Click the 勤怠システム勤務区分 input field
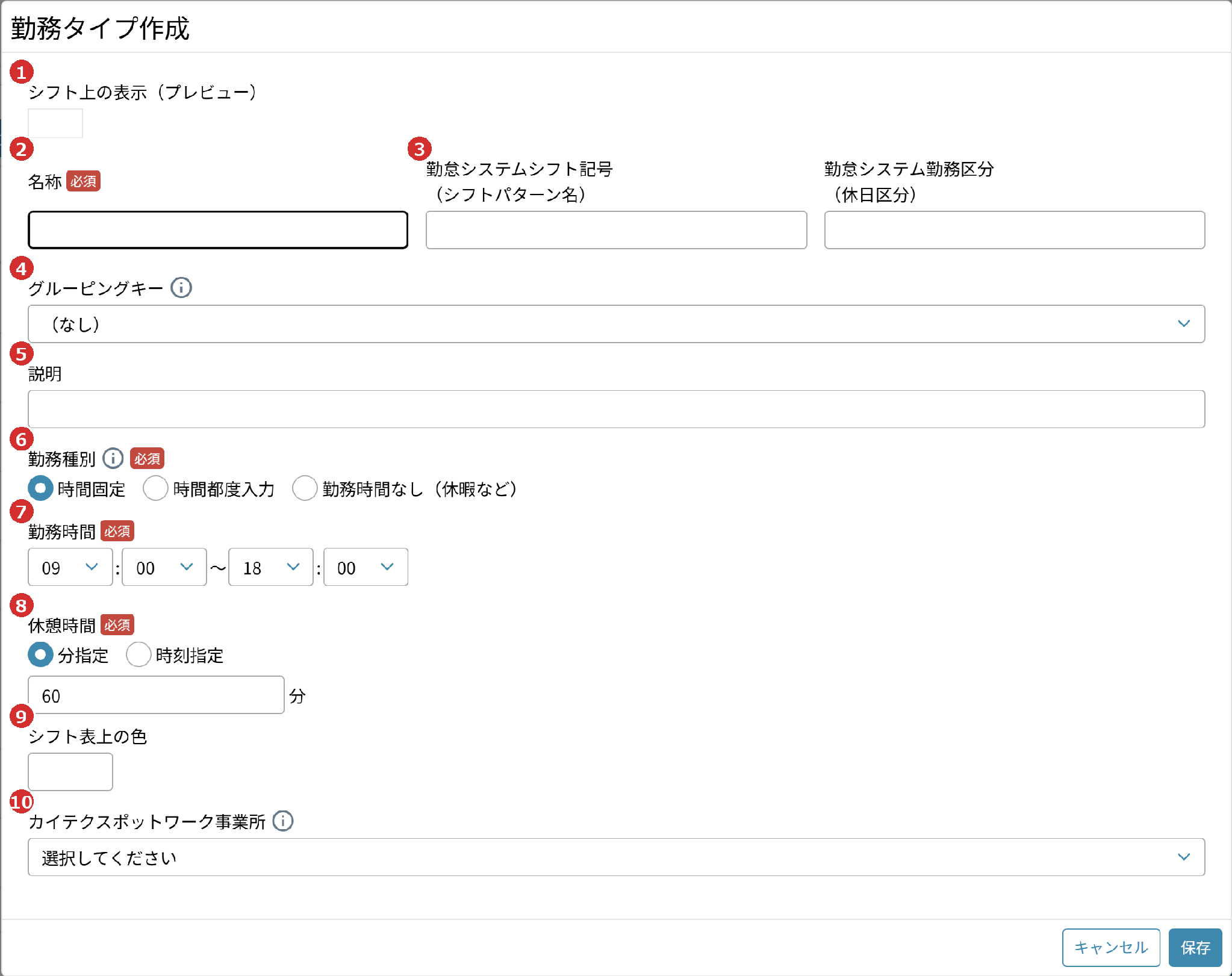Image resolution: width=1232 pixels, height=976 pixels. click(1015, 230)
